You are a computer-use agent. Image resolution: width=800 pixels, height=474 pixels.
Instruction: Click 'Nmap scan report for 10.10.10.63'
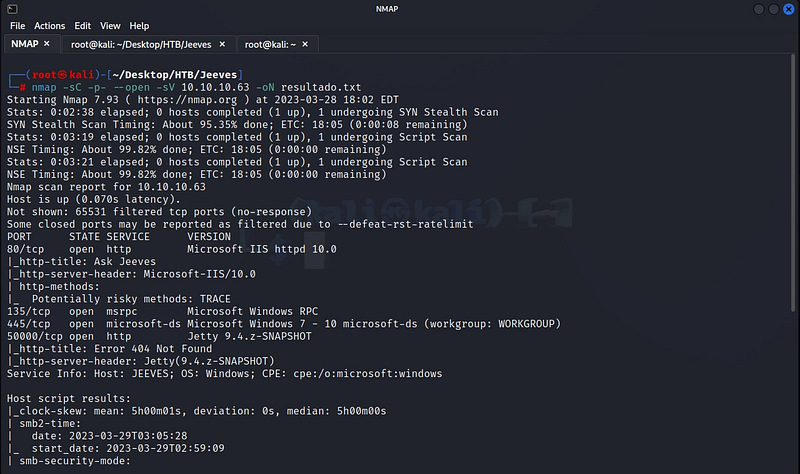click(106, 187)
